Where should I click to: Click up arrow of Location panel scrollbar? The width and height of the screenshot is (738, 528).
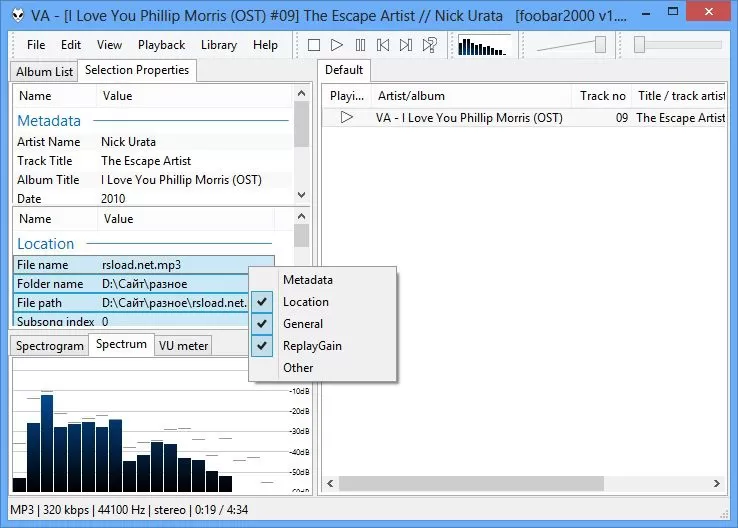coord(302,216)
